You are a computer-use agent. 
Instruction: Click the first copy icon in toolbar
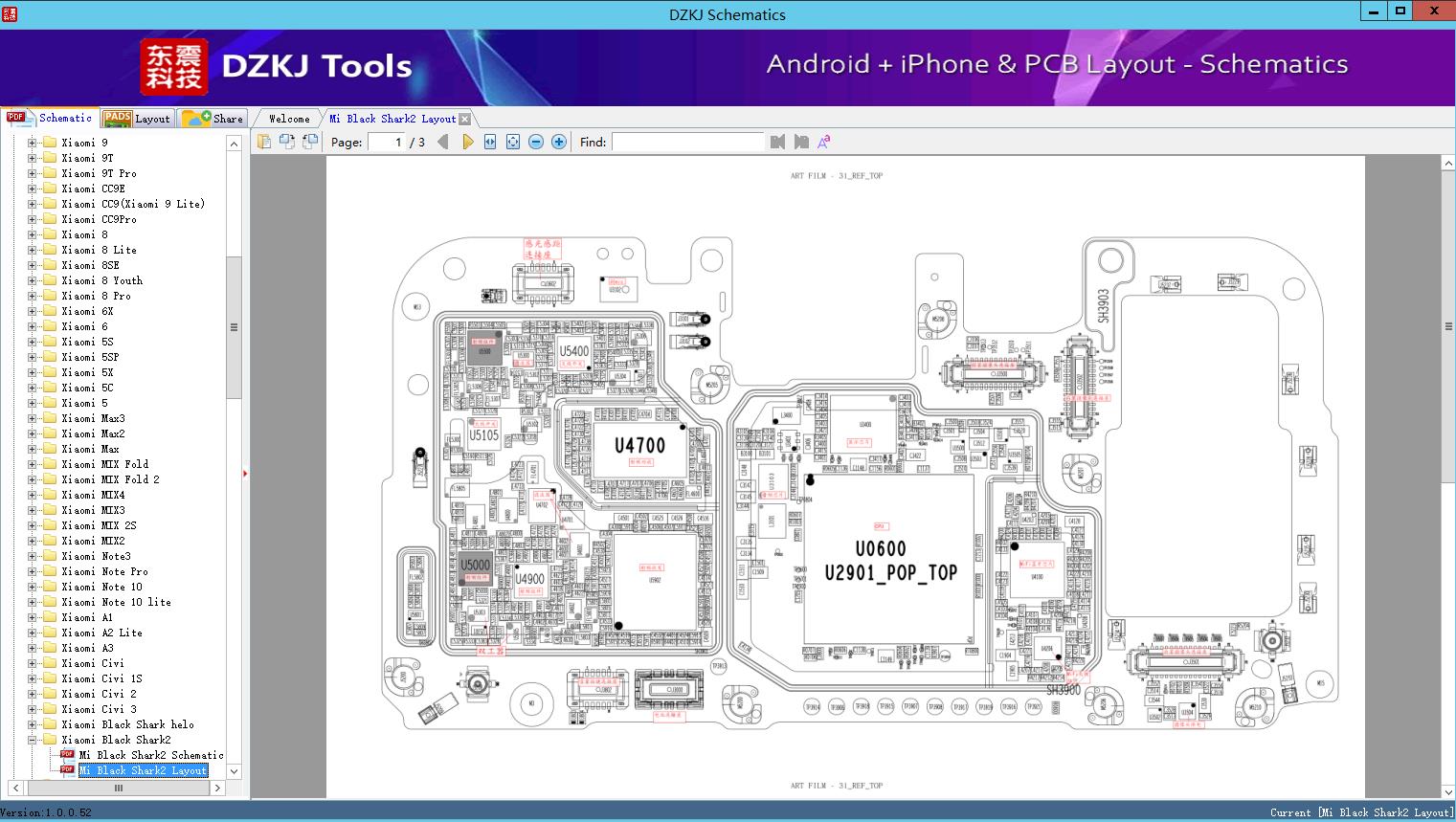click(x=263, y=142)
